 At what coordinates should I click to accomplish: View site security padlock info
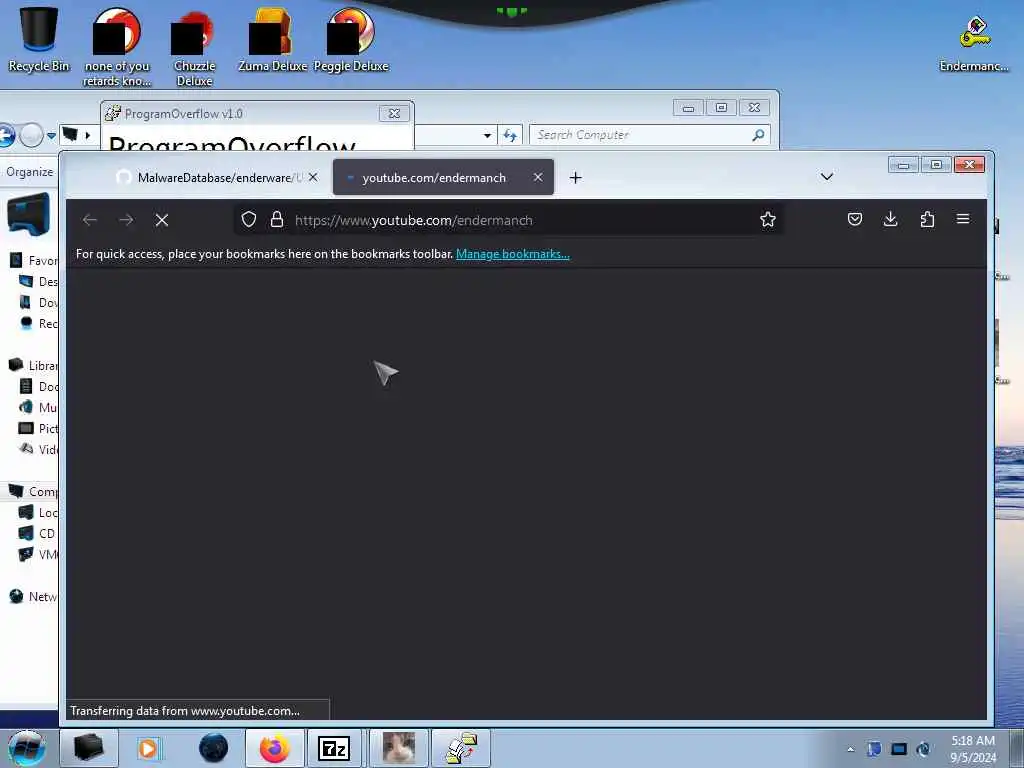[277, 219]
